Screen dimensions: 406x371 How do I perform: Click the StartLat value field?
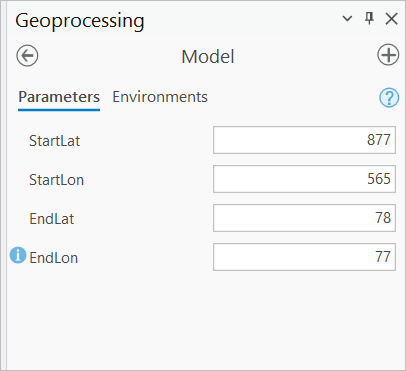(x=304, y=140)
